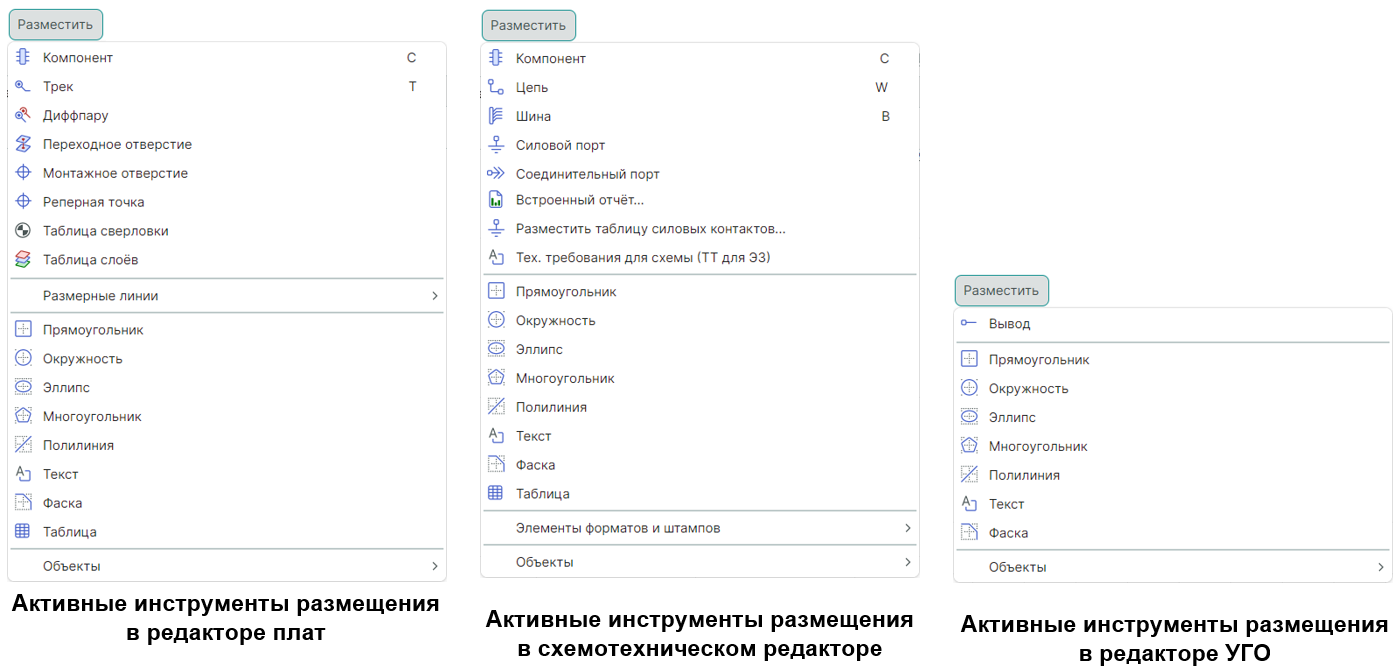Click the Соединительный порт icon
The height and width of the screenshot is (671, 1399).
tap(496, 174)
